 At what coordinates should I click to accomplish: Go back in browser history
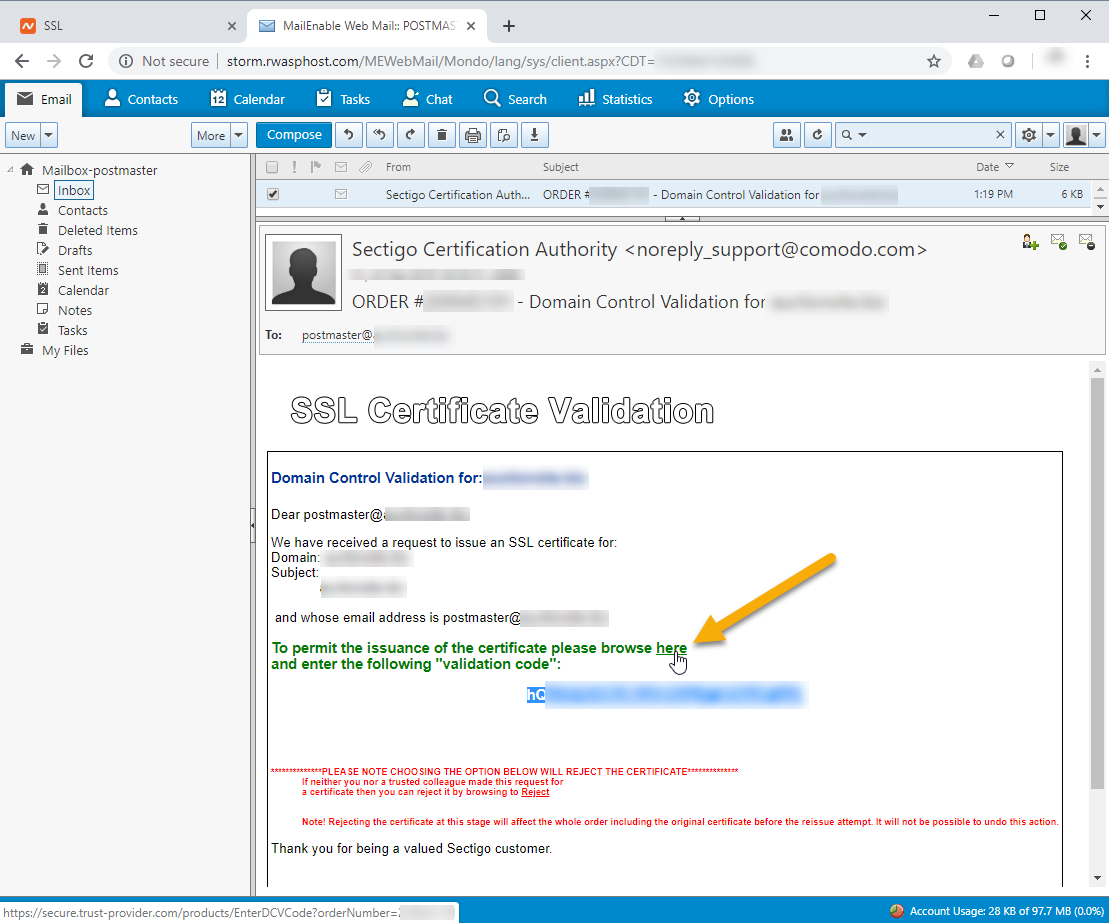(x=22, y=62)
